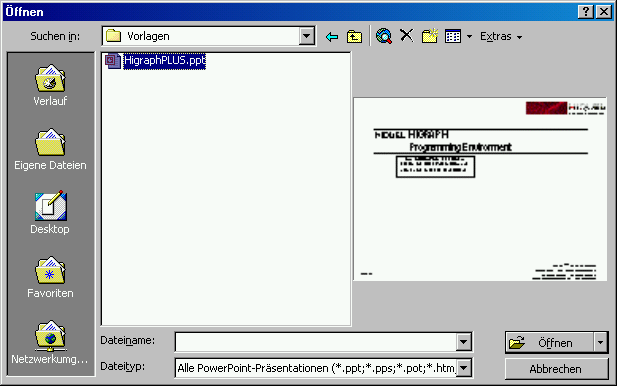This screenshot has height=386, width=617.
Task: Open the Öffnen button's dropdown arrow
Action: tap(600, 343)
